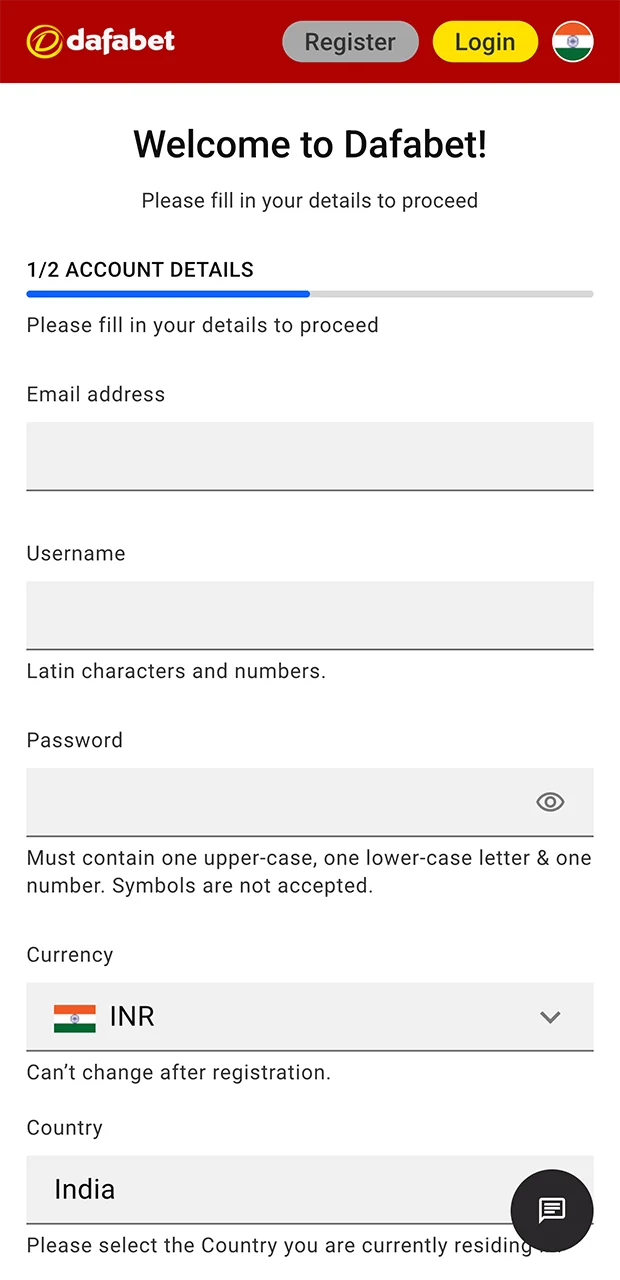Switch to the Register tab
This screenshot has width=620, height=1280.
pyautogui.click(x=350, y=41)
